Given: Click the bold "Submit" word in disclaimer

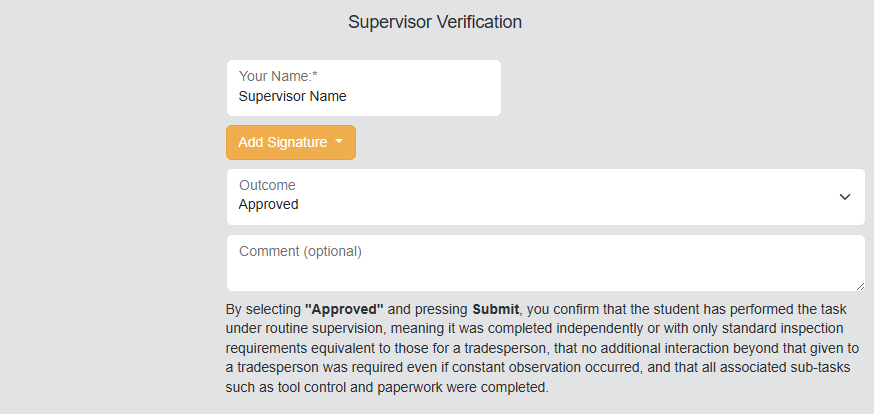Looking at the screenshot, I should click(x=495, y=308).
